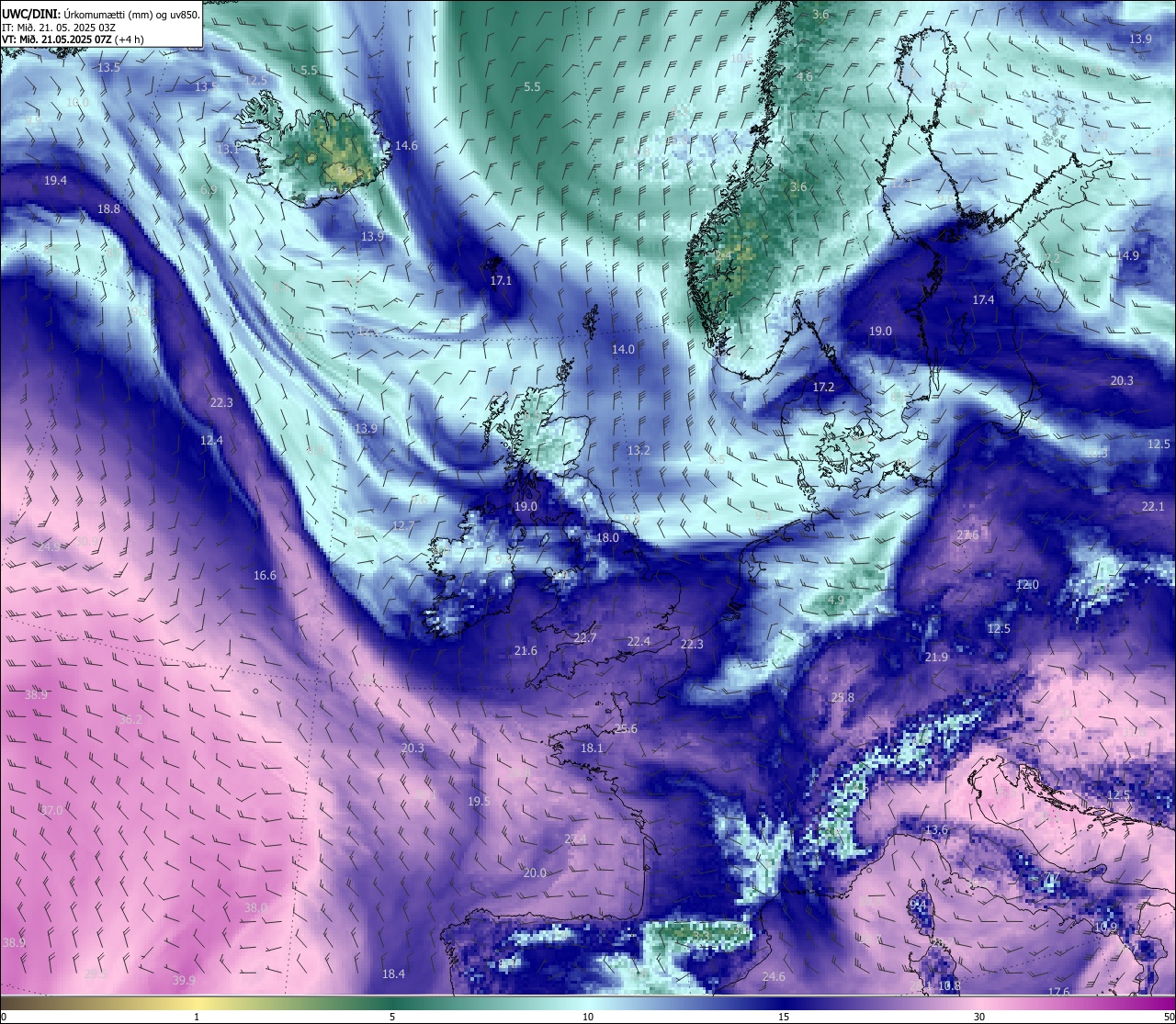Click the 20.0 value on the map
The height and width of the screenshot is (1024, 1176).
535,873
